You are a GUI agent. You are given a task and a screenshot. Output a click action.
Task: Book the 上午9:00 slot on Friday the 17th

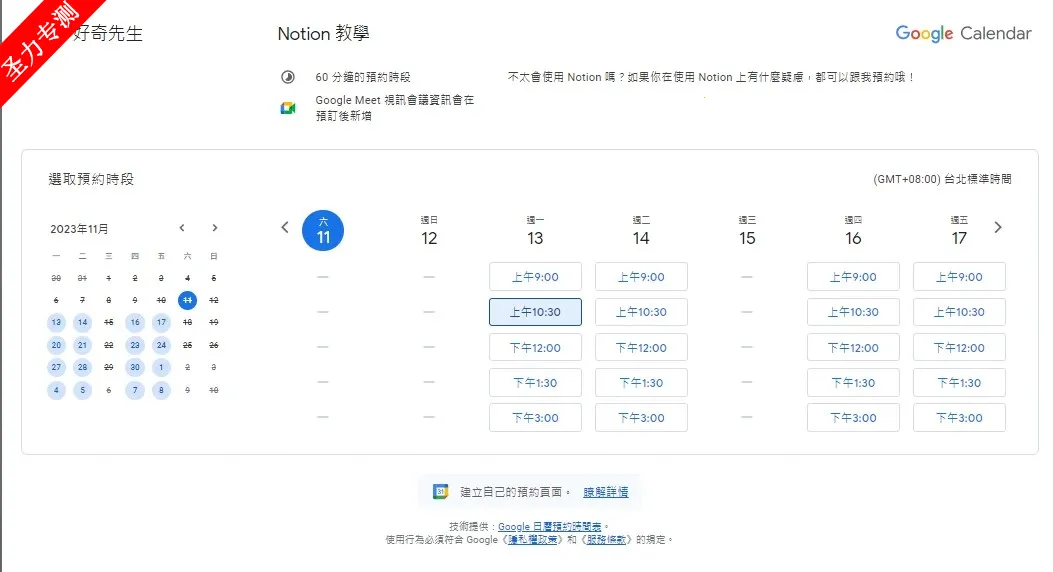pyautogui.click(x=960, y=277)
